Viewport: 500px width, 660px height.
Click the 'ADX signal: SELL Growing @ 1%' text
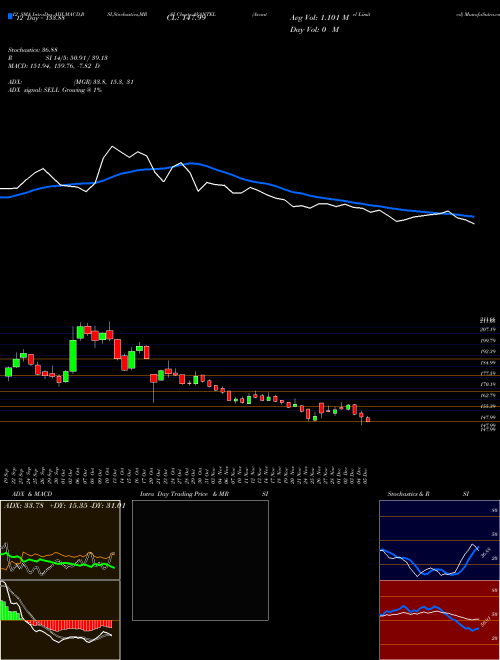click(55, 90)
